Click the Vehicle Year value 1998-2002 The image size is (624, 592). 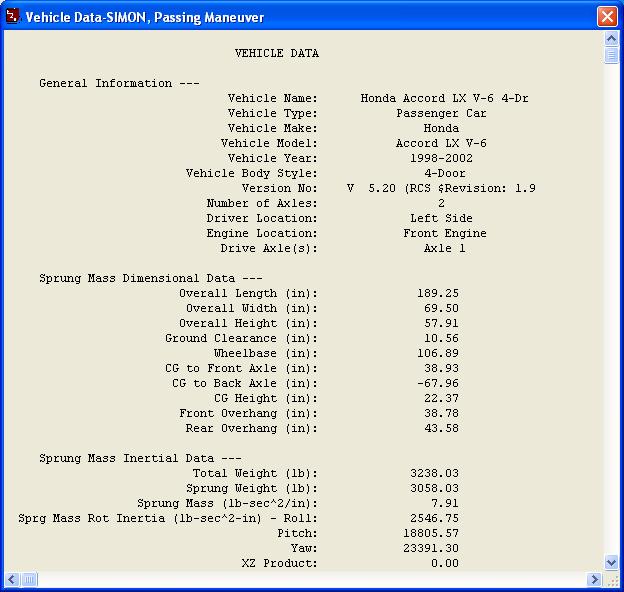441,158
